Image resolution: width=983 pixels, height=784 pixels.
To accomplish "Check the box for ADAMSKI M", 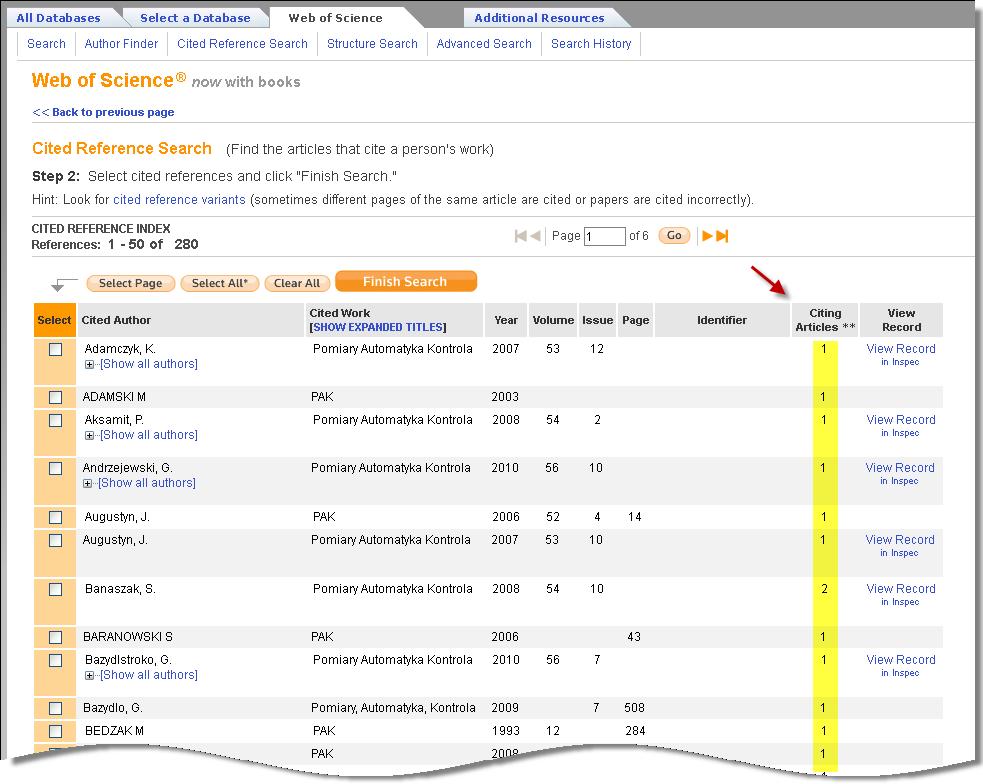I will point(55,397).
